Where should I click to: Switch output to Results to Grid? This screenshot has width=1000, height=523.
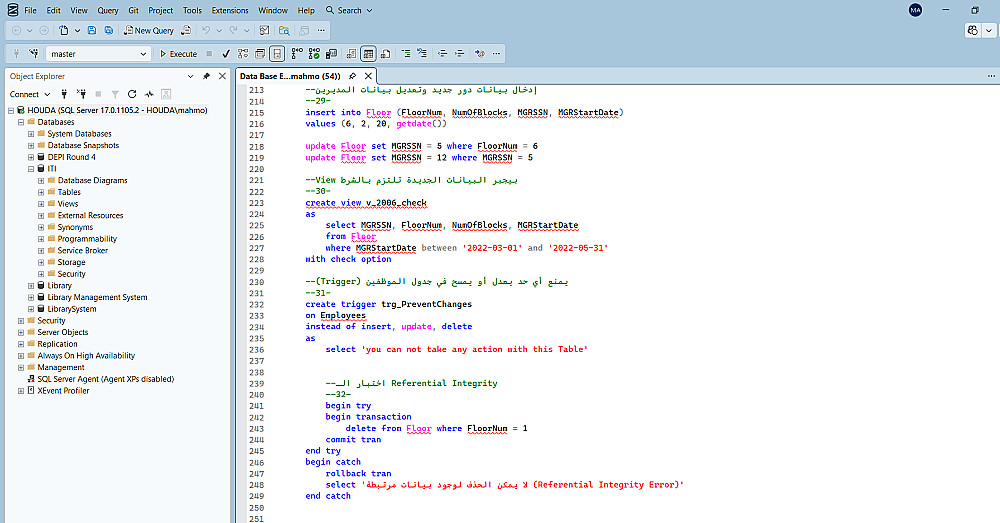click(x=368, y=54)
